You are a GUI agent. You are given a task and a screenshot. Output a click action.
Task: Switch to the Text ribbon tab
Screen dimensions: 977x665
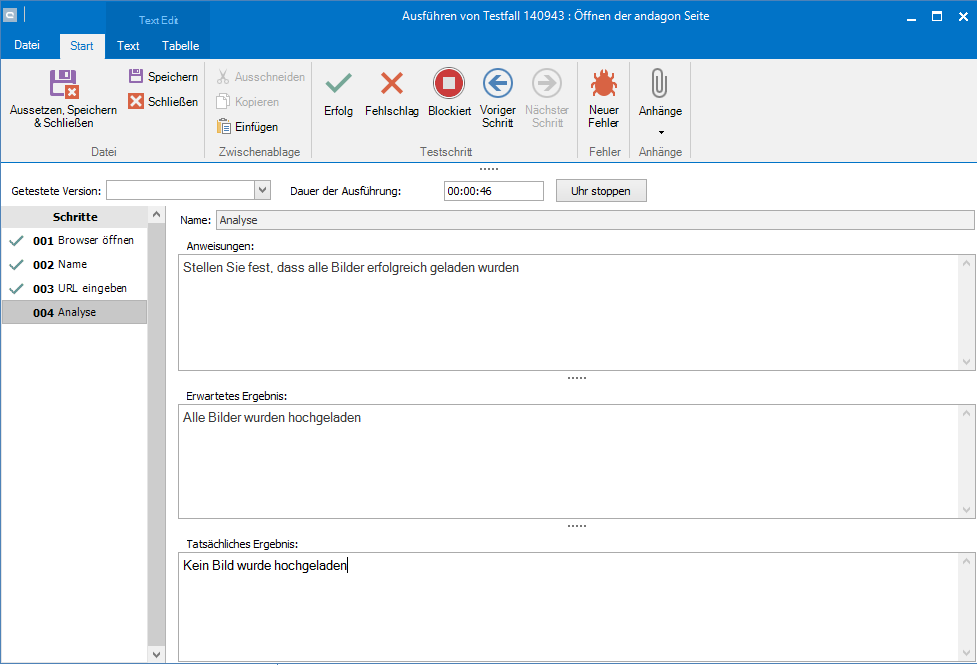click(x=128, y=45)
